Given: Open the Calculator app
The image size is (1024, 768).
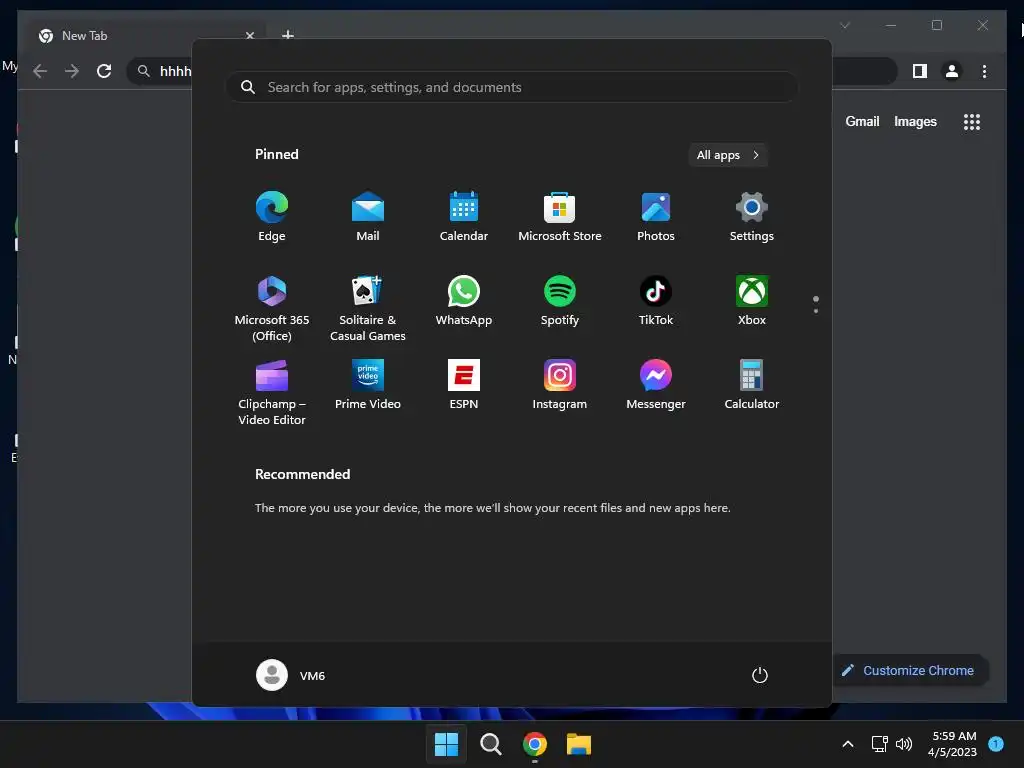Looking at the screenshot, I should [x=752, y=385].
